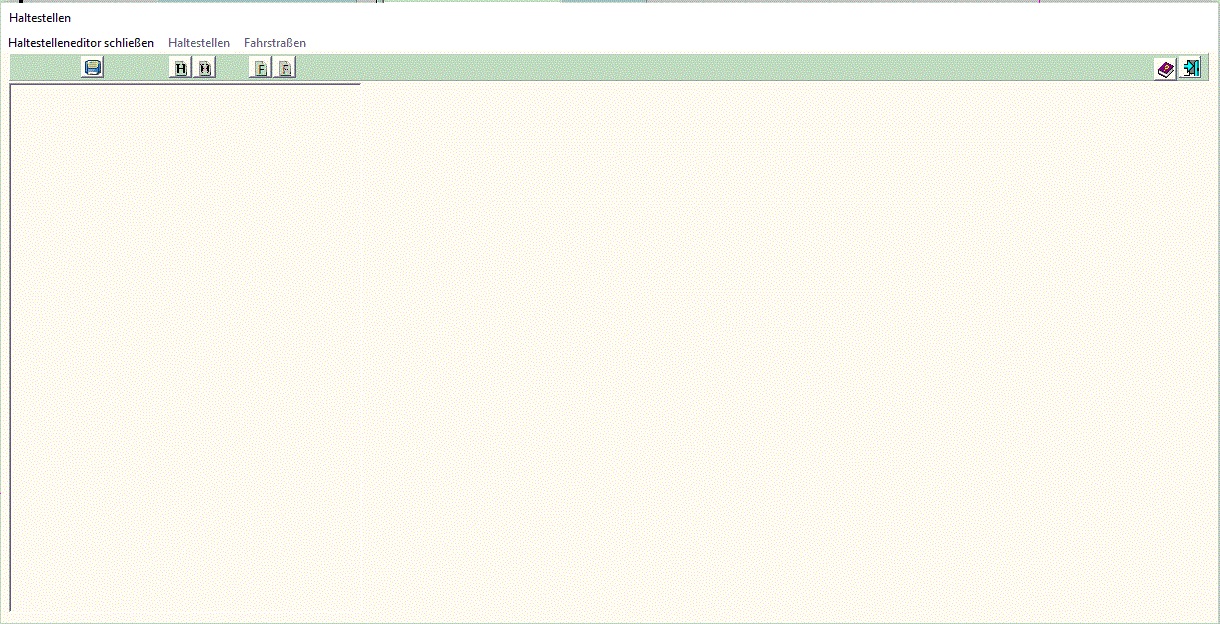Open help via the purple book icon
Screen dimensions: 1220x624
pyautogui.click(x=1166, y=68)
